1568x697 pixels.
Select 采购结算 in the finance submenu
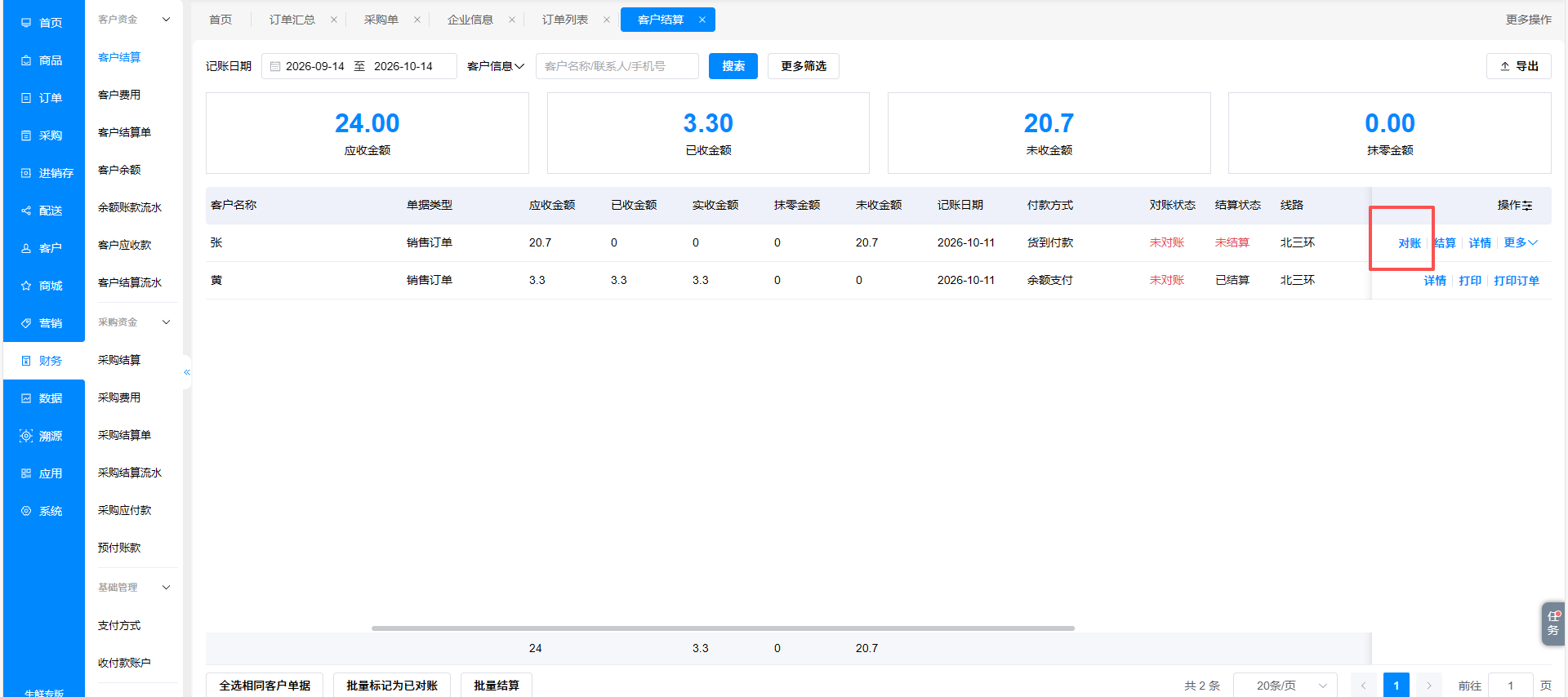tap(119, 360)
